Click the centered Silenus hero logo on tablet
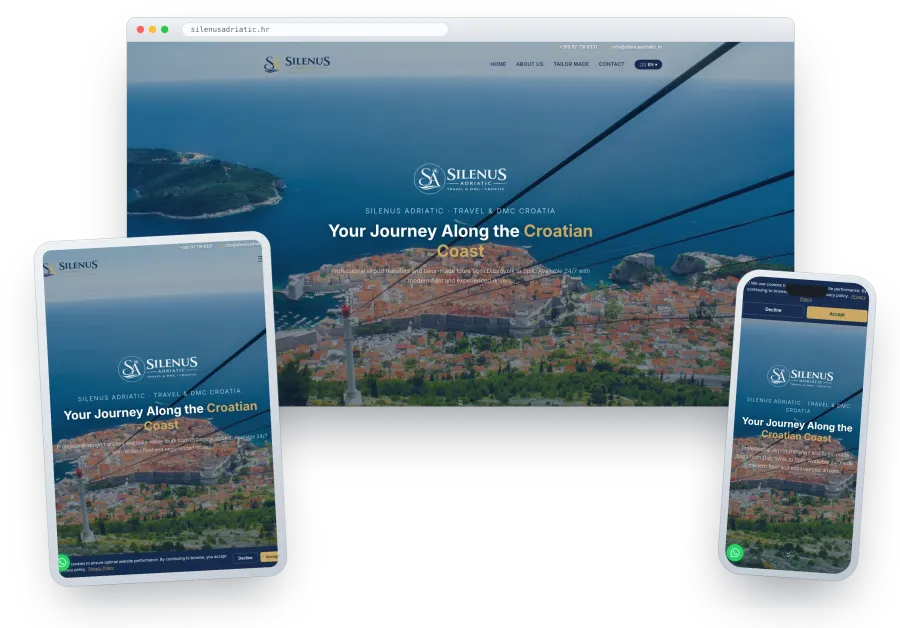This screenshot has width=900, height=628. click(158, 367)
